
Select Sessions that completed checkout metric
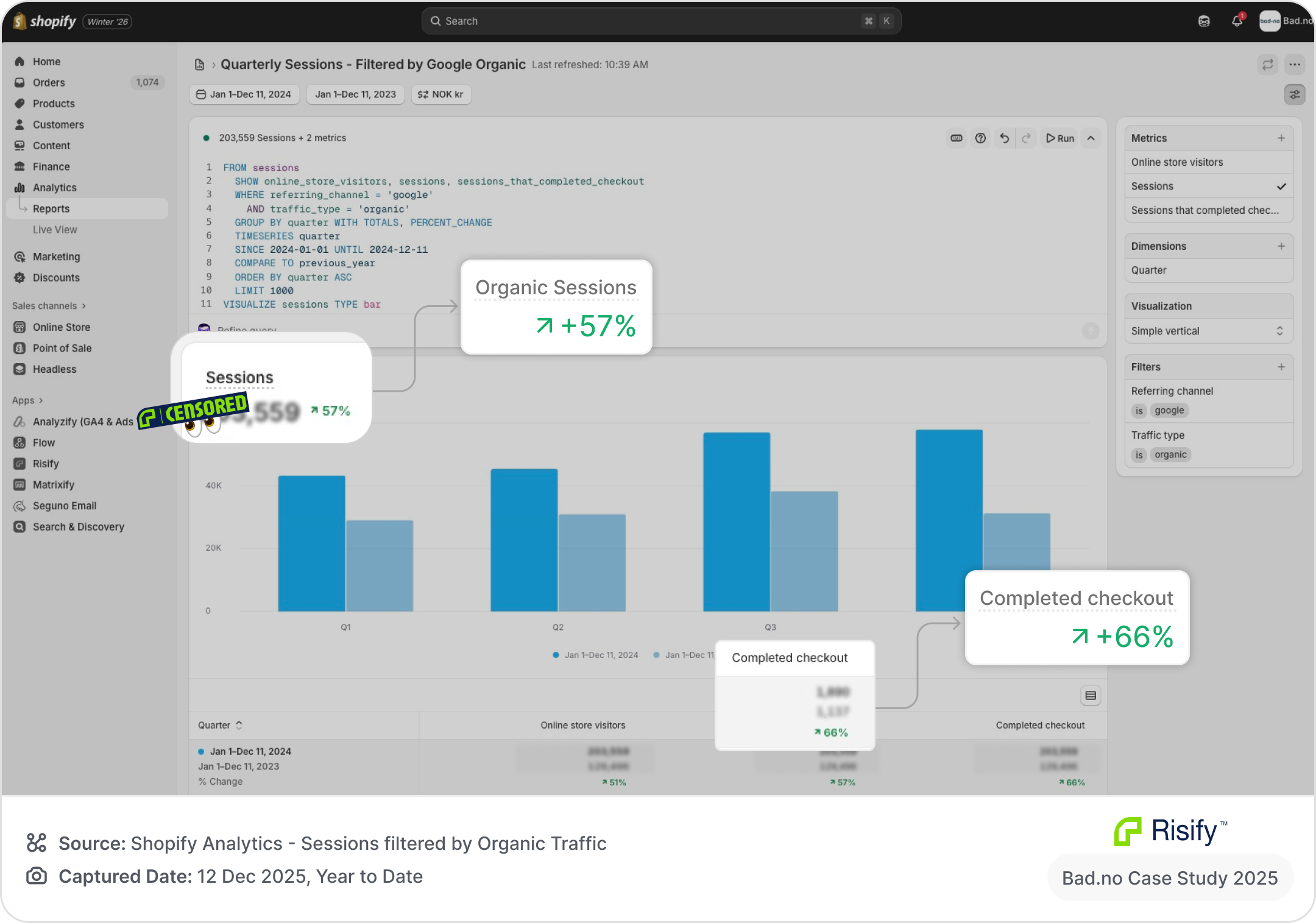pos(1205,210)
